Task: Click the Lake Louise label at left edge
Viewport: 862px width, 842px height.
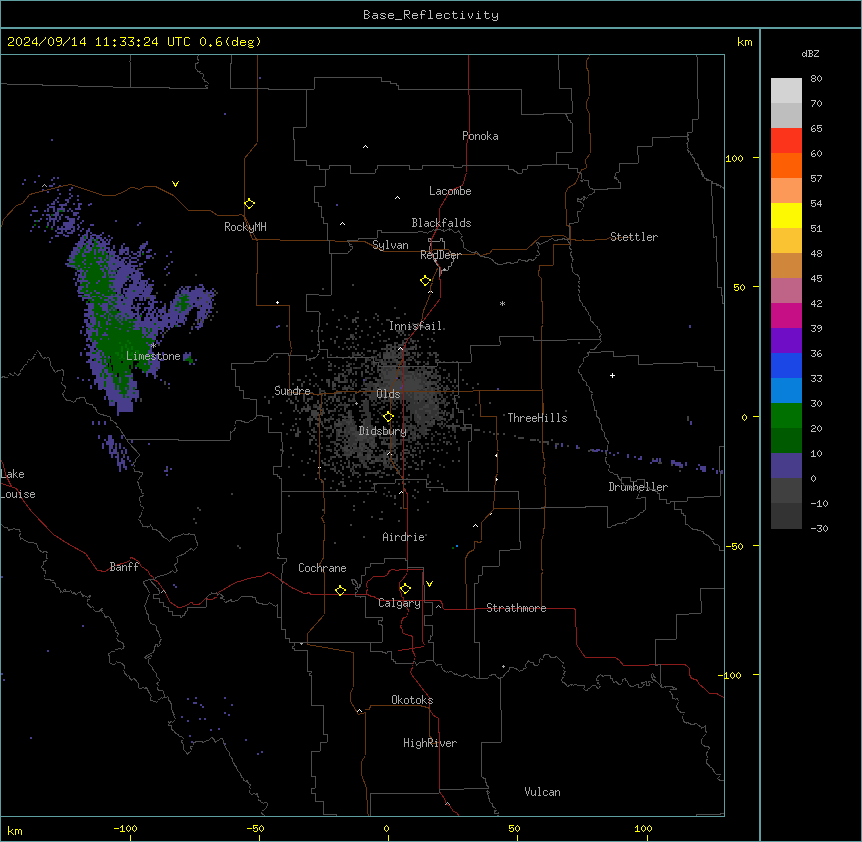Action: pyautogui.click(x=18, y=484)
